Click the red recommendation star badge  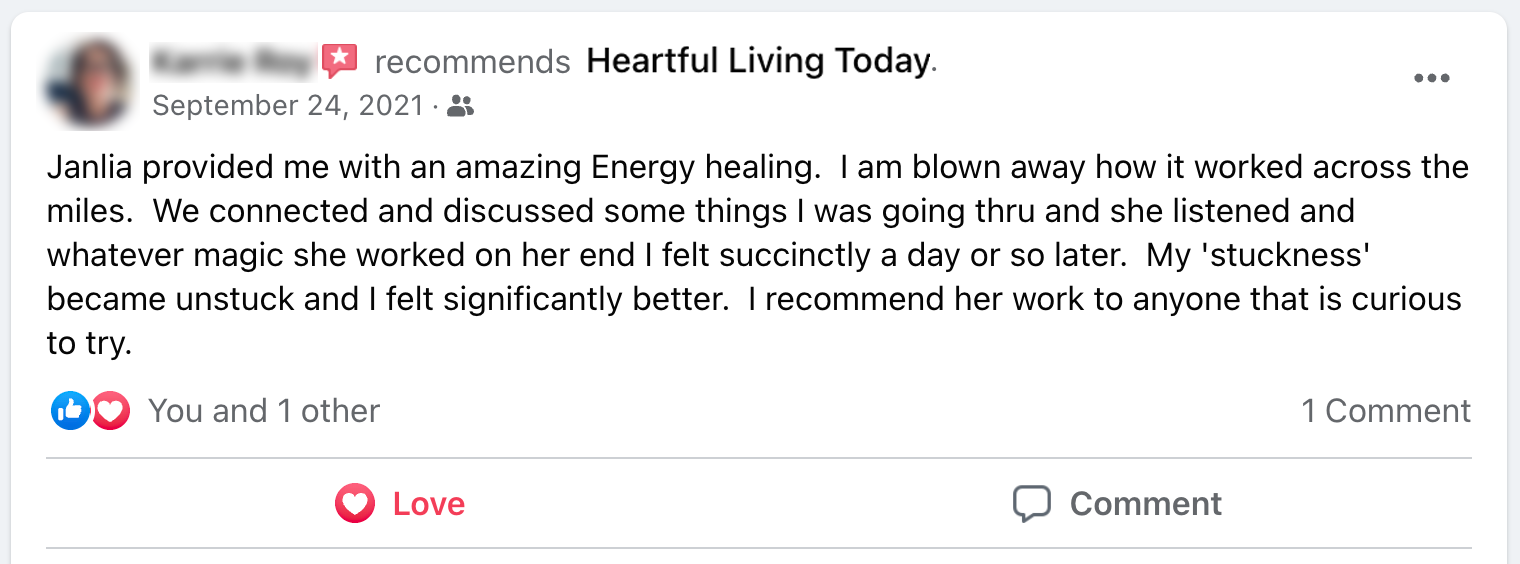[340, 62]
